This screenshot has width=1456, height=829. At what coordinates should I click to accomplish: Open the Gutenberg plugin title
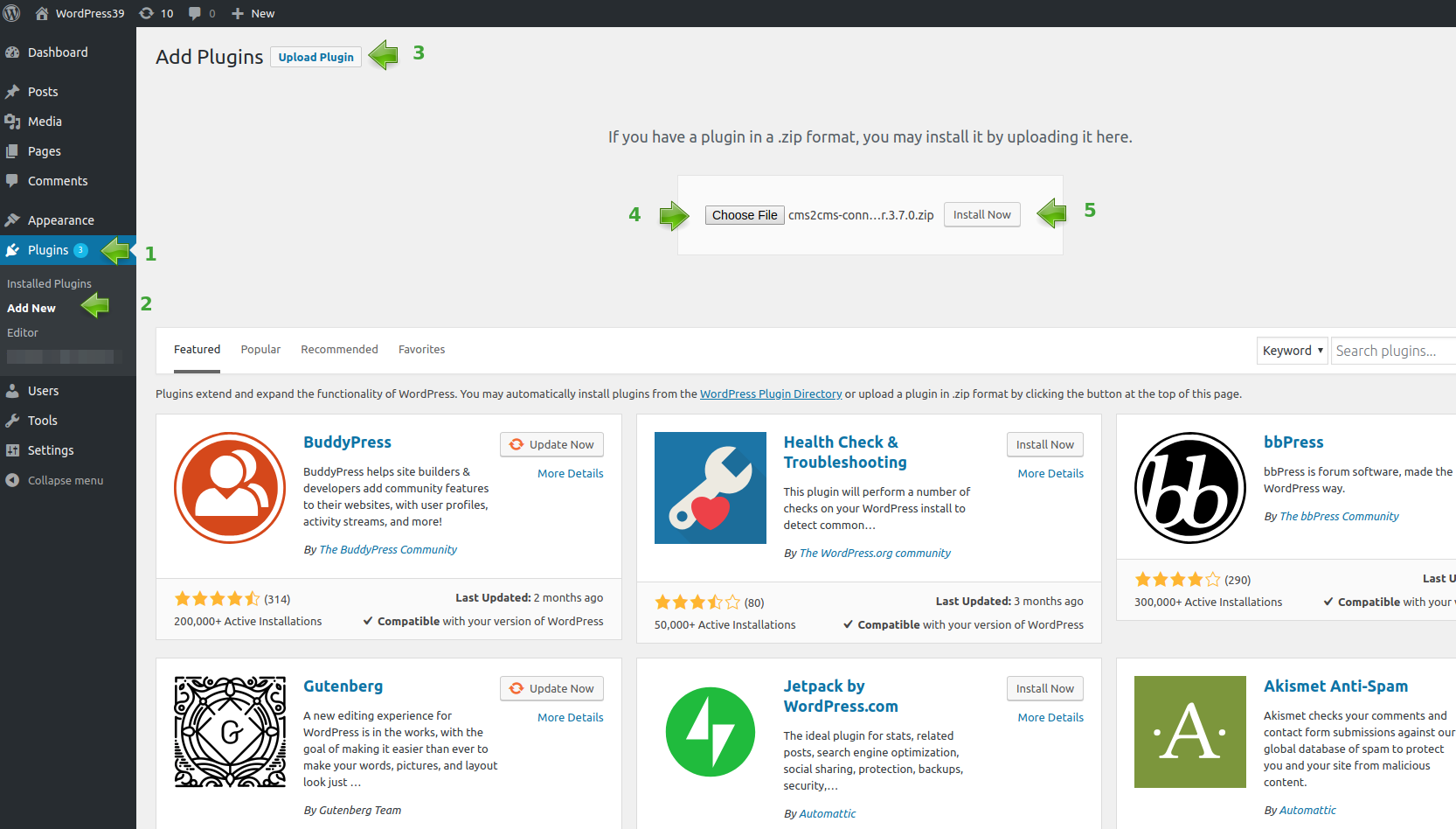click(x=343, y=686)
